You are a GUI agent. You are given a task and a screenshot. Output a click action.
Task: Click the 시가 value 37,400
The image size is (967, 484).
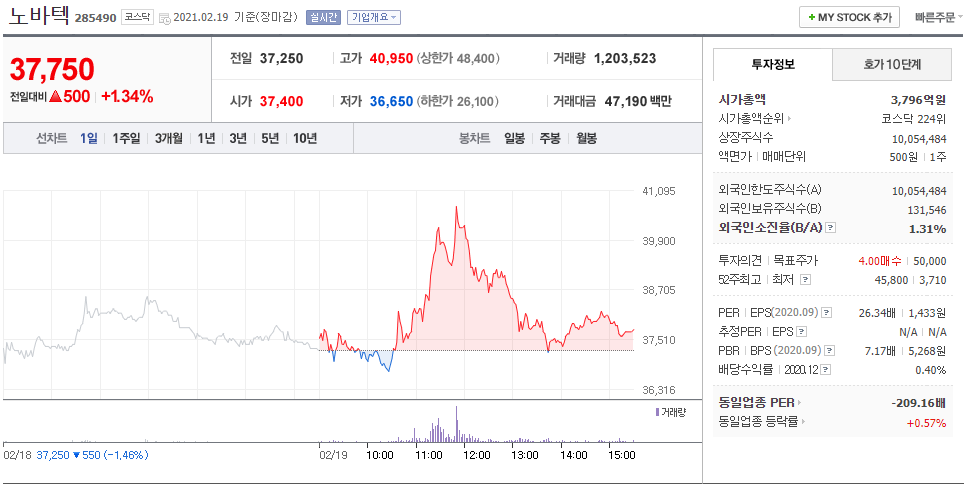coord(281,101)
